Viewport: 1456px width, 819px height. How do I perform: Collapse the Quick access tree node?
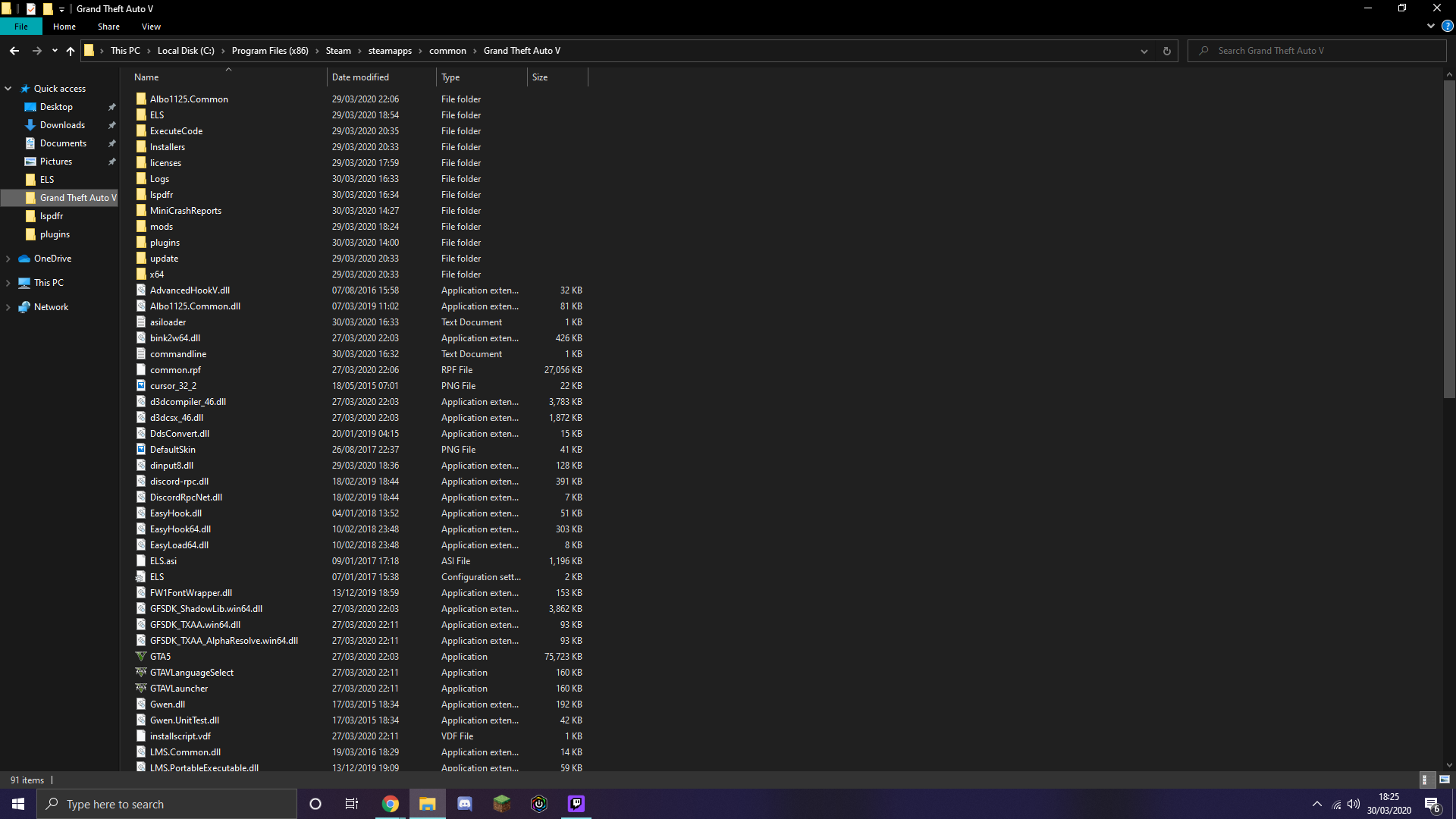coord(8,89)
